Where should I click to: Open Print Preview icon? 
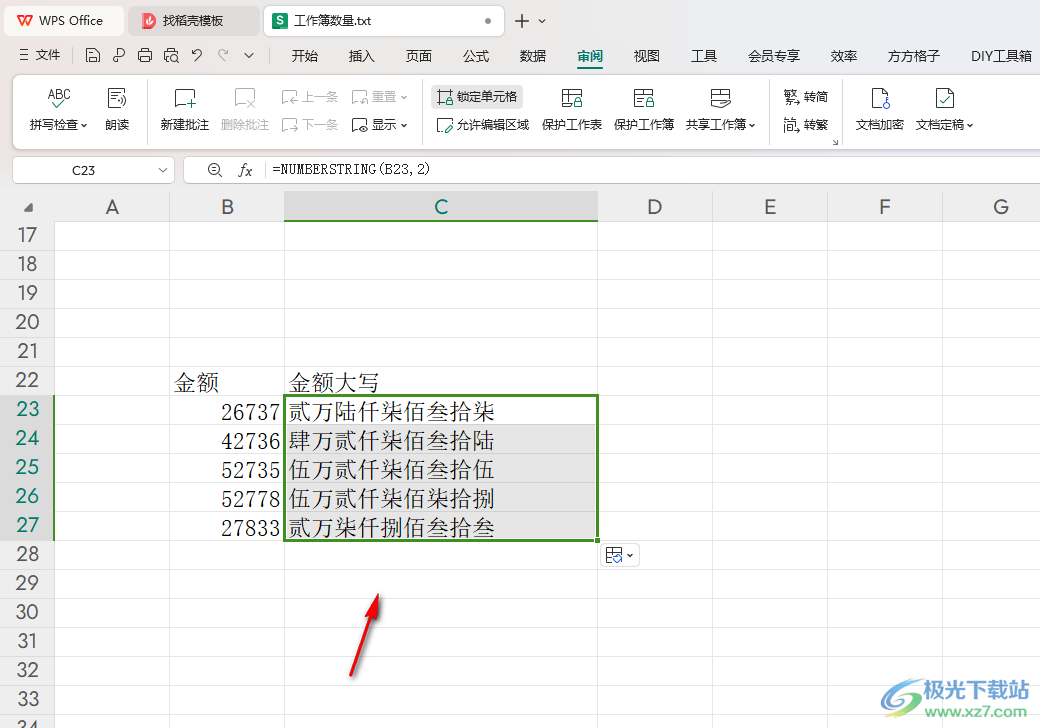pyautogui.click(x=171, y=56)
